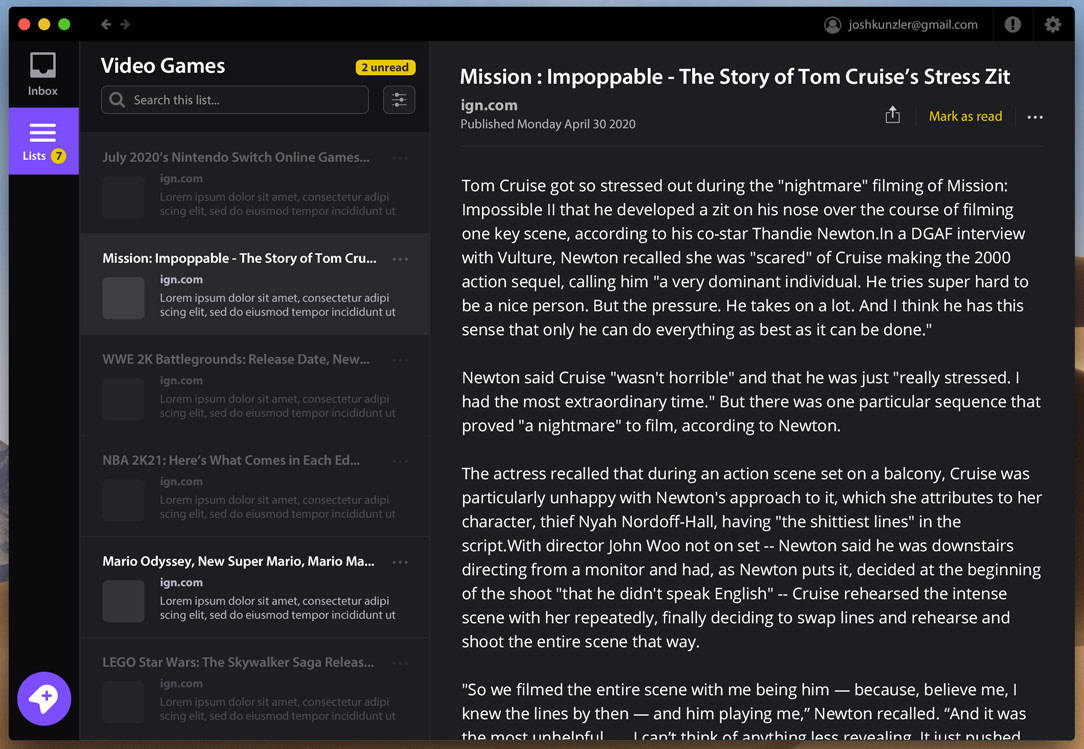Open the alert notification icon

[x=1012, y=25]
